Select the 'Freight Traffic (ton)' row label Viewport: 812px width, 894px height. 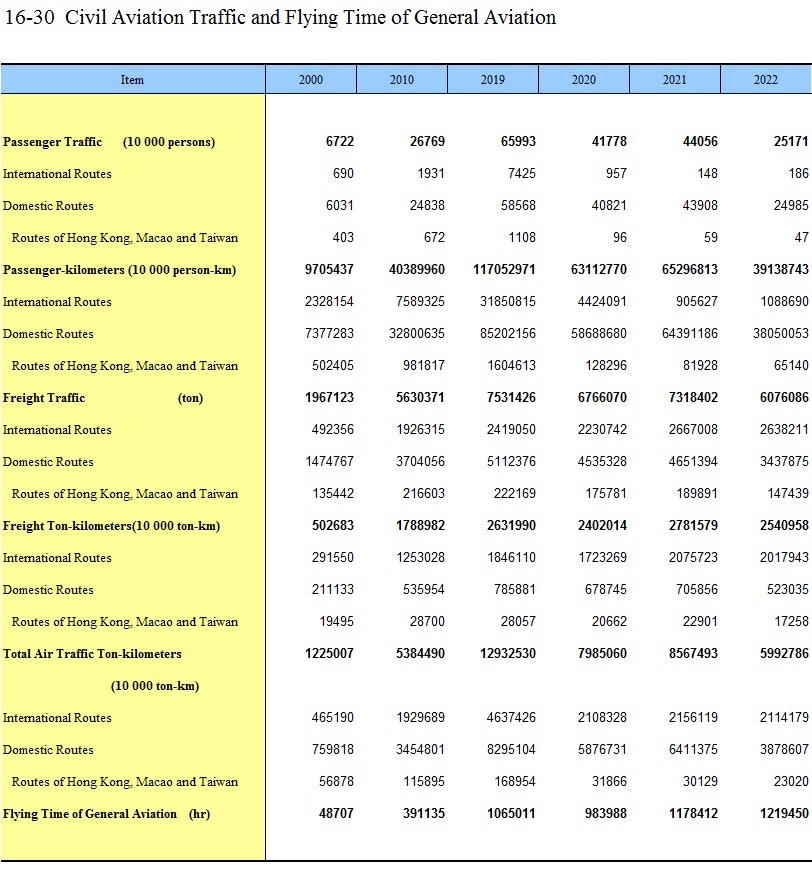(x=103, y=398)
